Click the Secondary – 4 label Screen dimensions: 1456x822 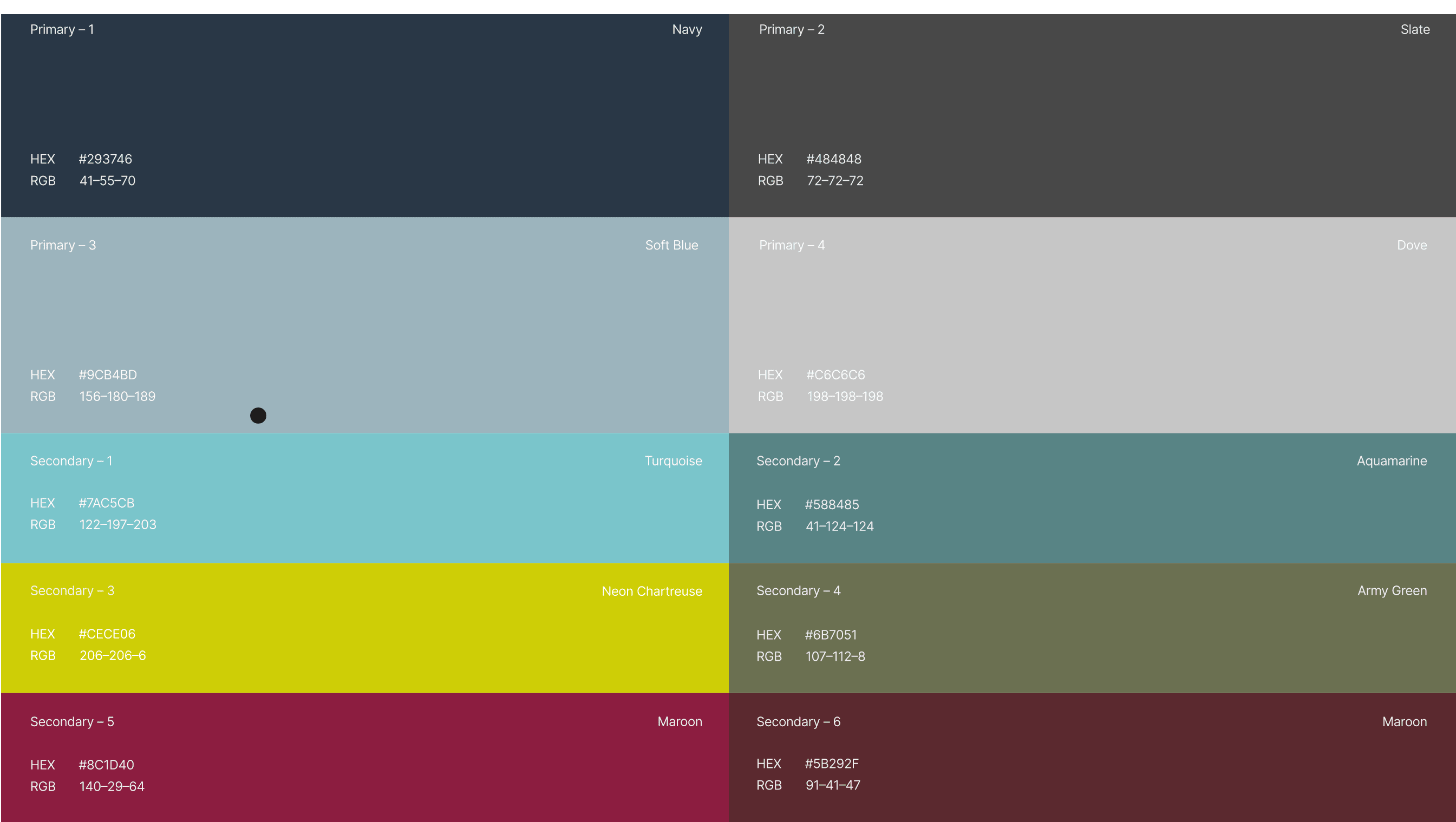(x=798, y=591)
